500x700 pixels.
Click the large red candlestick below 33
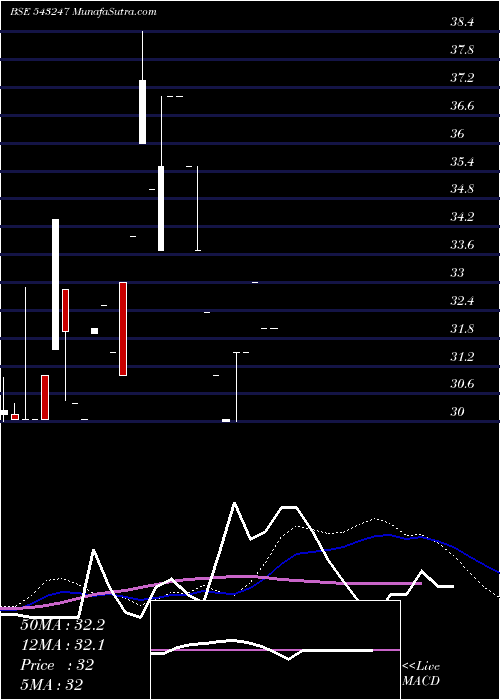(x=123, y=329)
